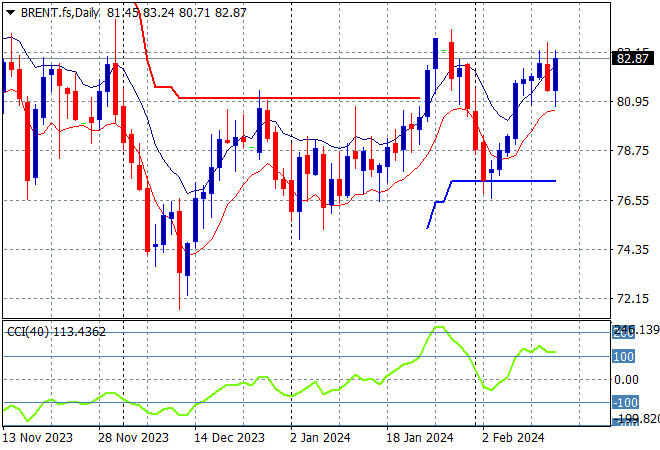Click the 13 Nov 2023 date label
The image size is (660, 450).
coord(37,438)
